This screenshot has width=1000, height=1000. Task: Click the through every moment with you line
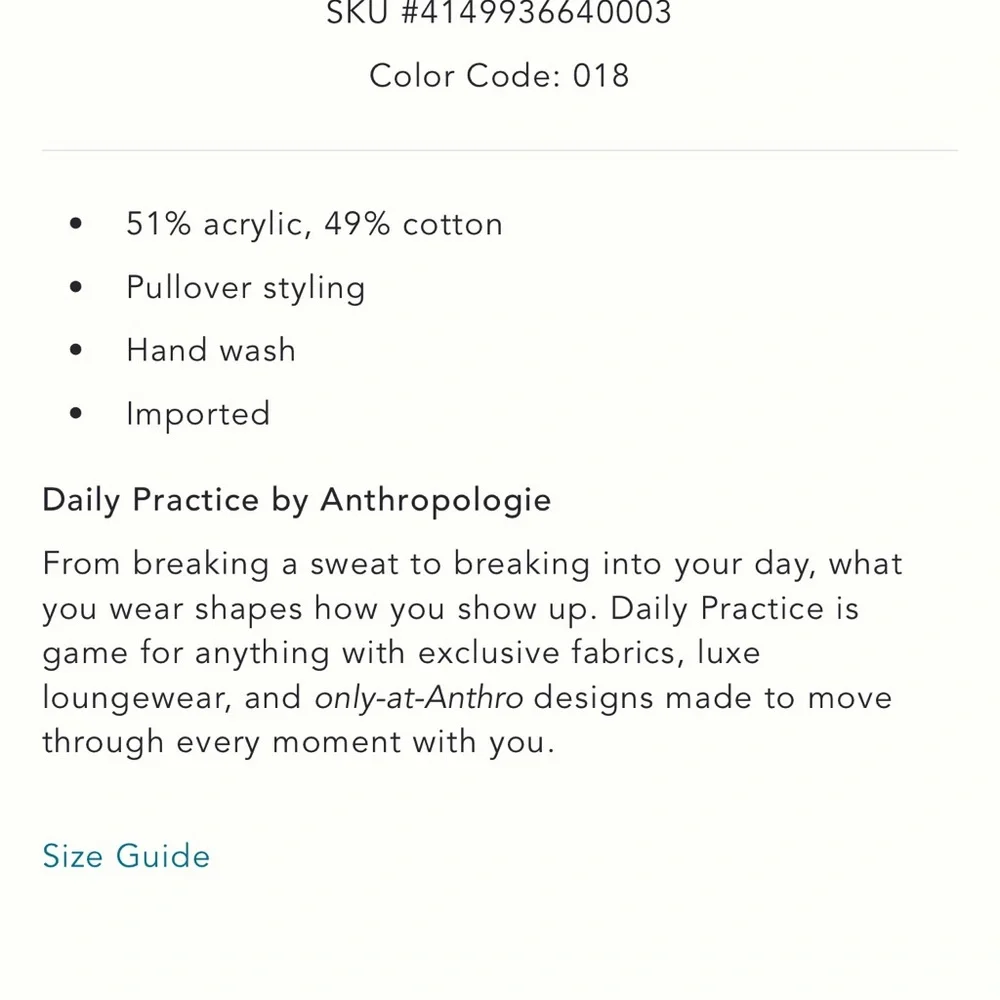click(298, 742)
